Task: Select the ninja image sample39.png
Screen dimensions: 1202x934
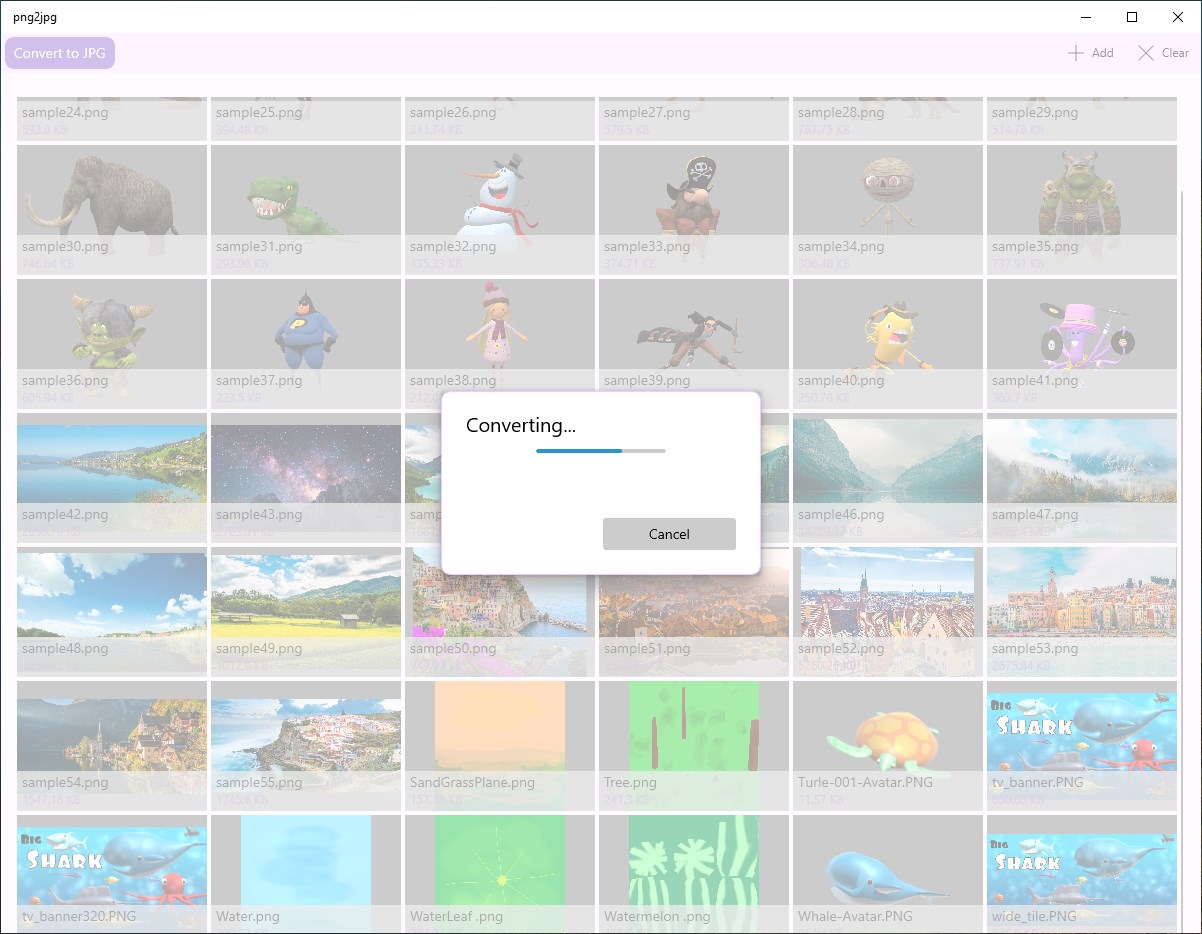Action: [694, 343]
